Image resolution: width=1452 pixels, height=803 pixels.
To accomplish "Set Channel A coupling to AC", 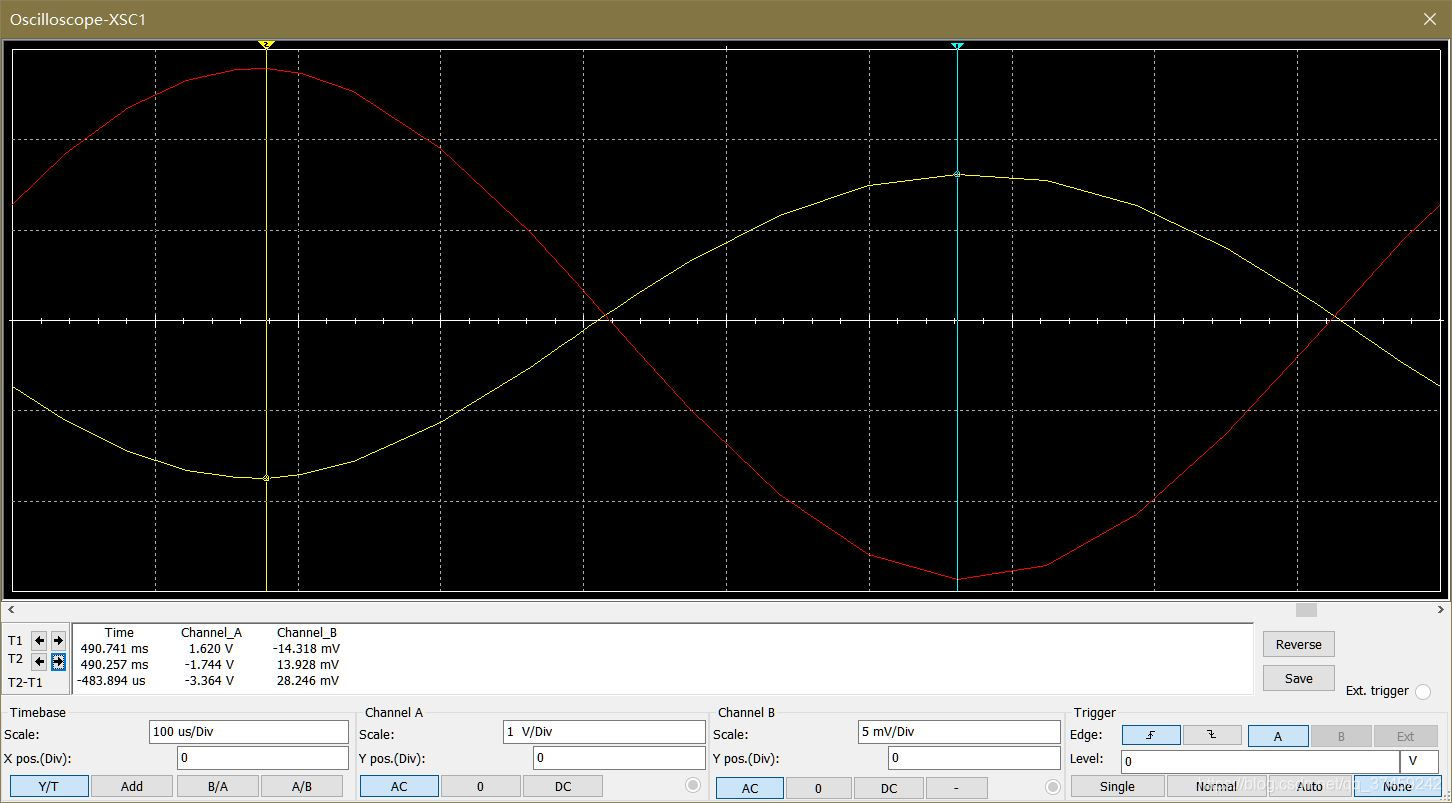I will 399,786.
